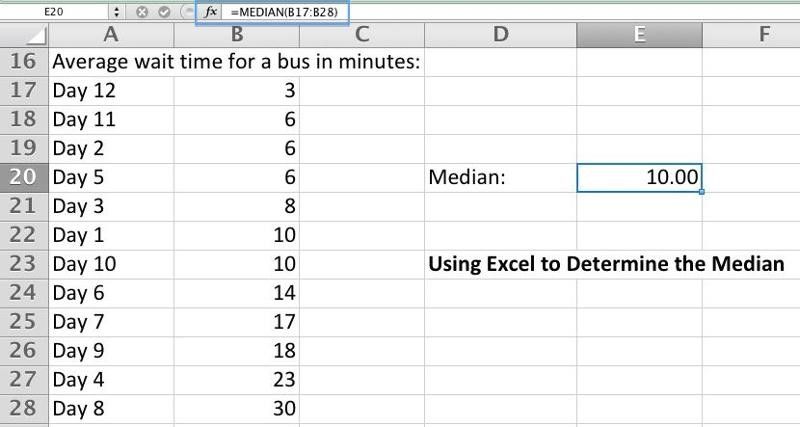
Task: Open the fx Insert Function button
Action: (x=211, y=12)
